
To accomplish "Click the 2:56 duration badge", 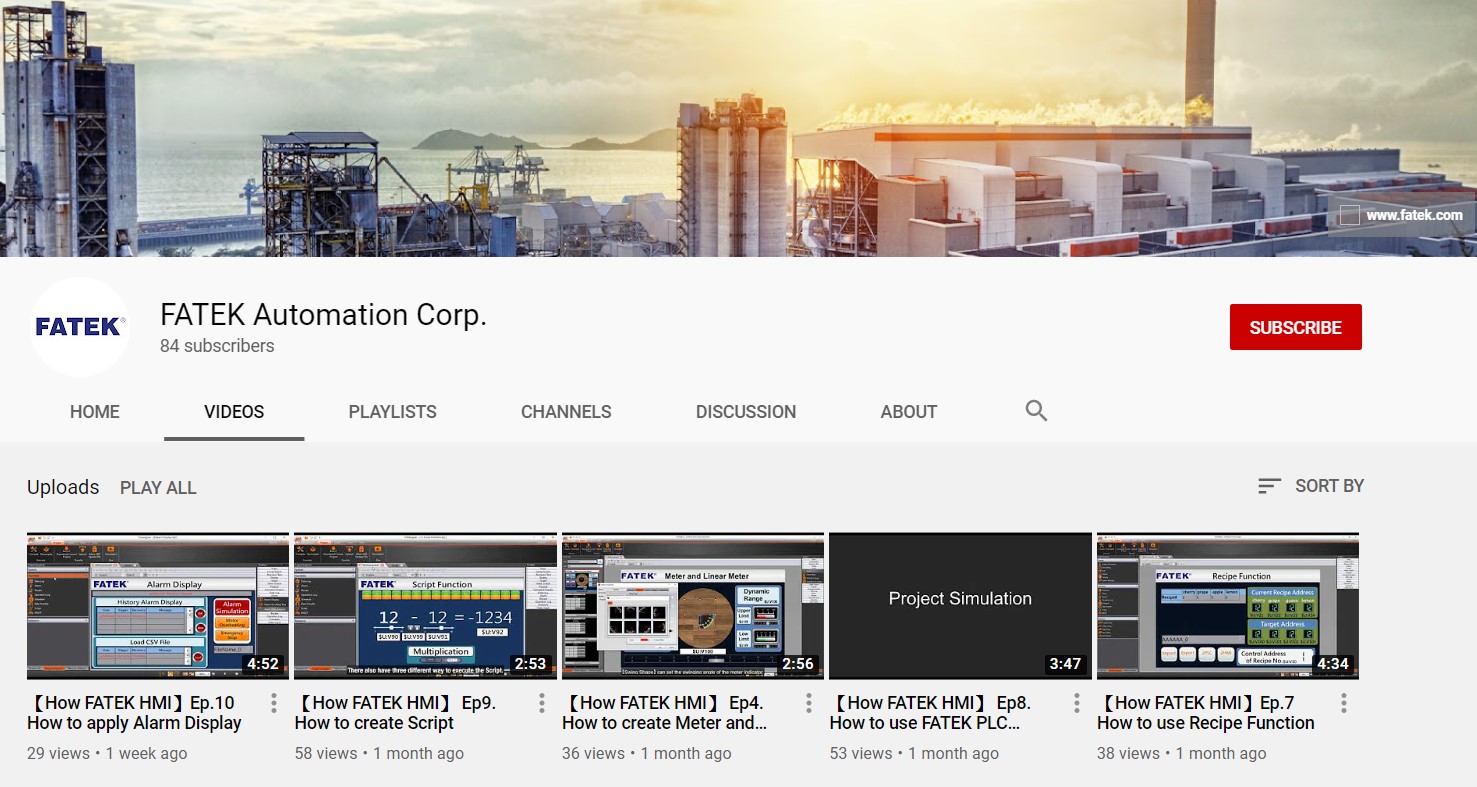I will (798, 664).
